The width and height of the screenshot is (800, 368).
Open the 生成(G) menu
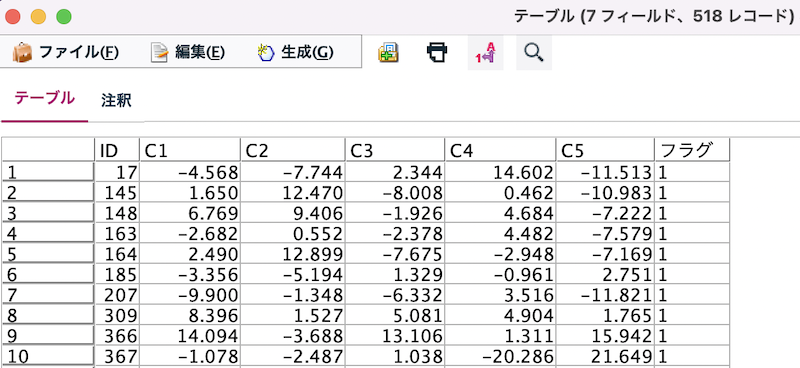pos(295,52)
